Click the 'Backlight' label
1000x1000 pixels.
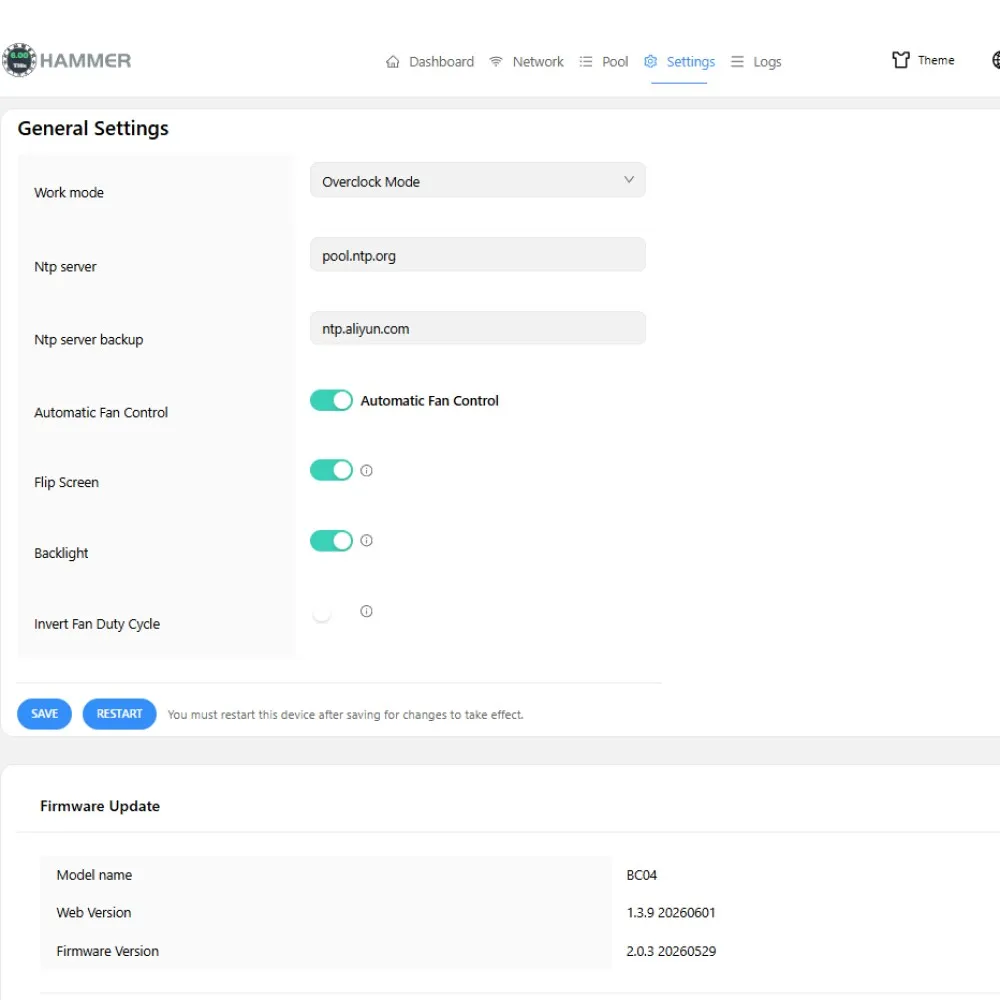pyautogui.click(x=61, y=553)
